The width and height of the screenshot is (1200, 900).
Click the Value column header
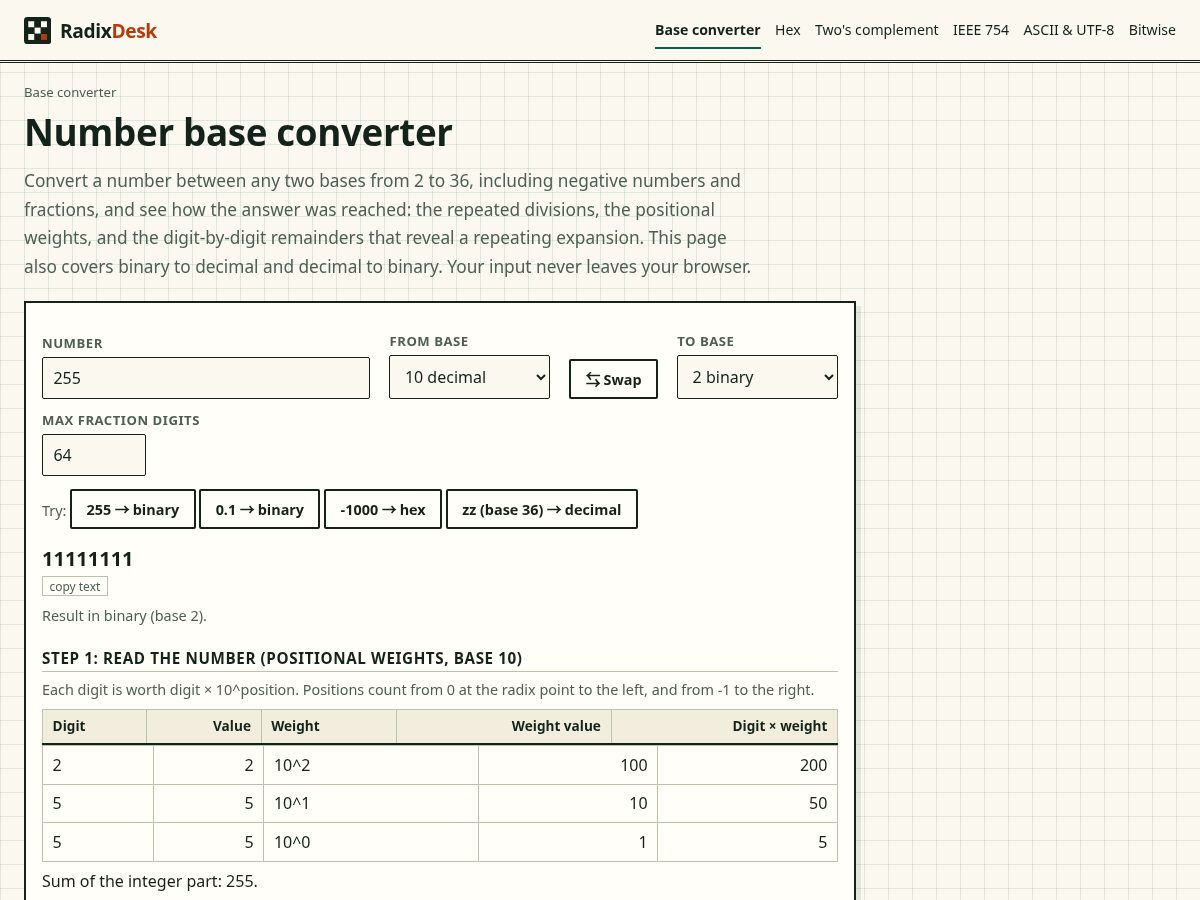point(204,726)
